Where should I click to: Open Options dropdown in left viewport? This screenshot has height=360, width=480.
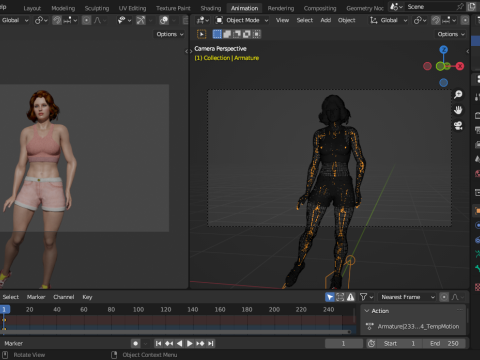pos(170,34)
